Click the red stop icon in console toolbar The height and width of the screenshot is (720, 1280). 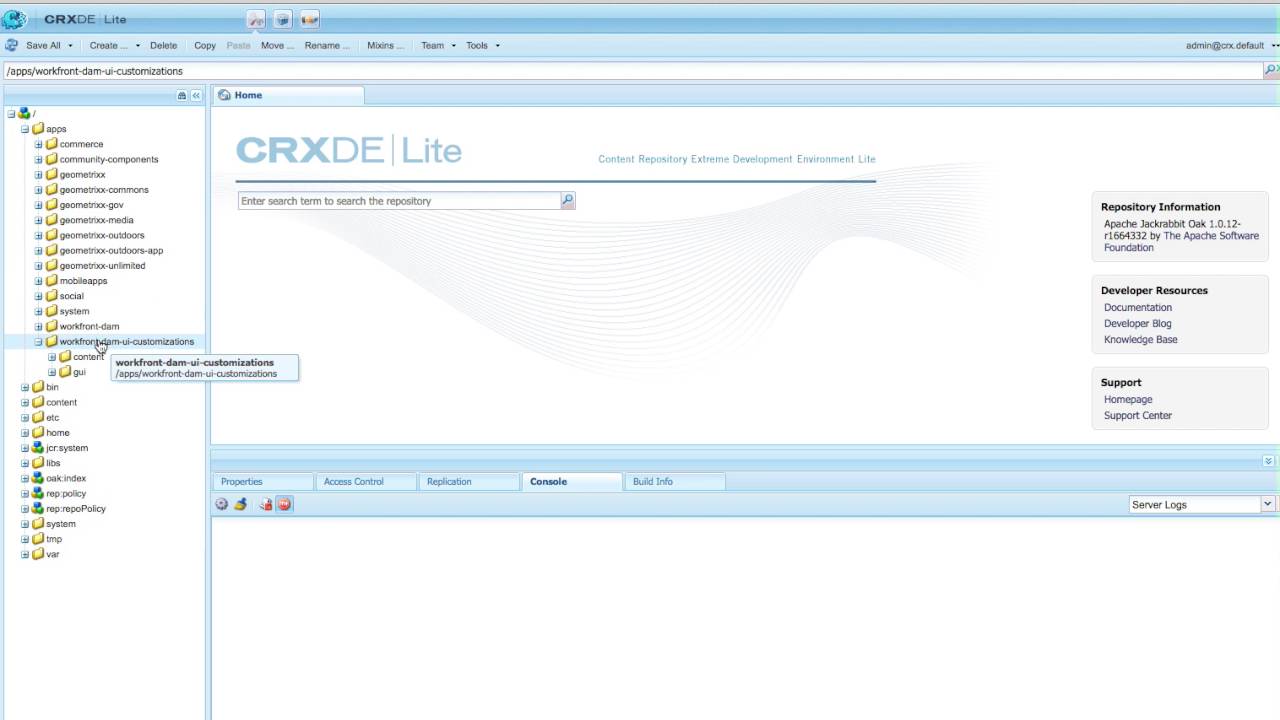pos(284,504)
